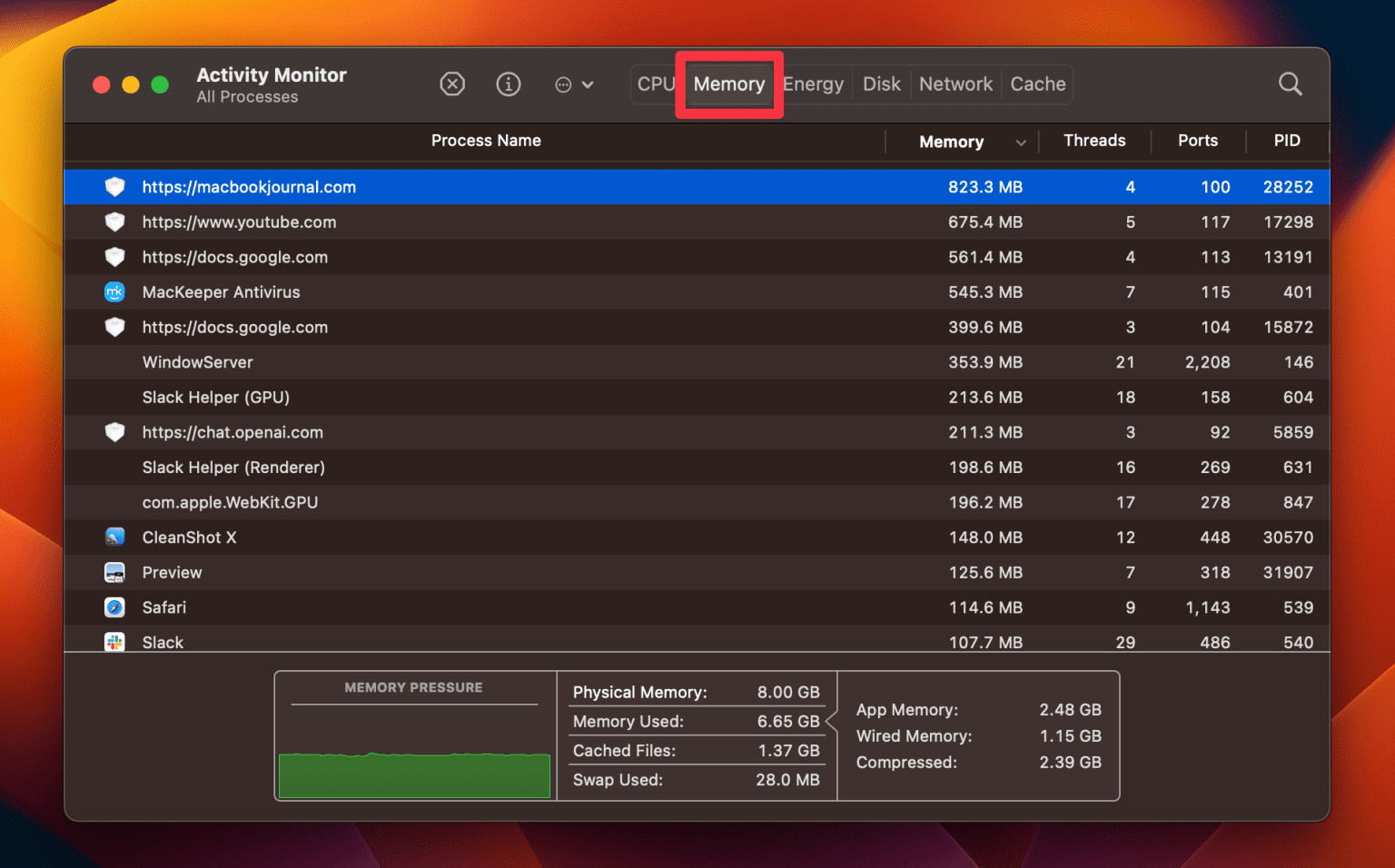Click the Safari browser icon
1395x868 pixels.
point(114,607)
